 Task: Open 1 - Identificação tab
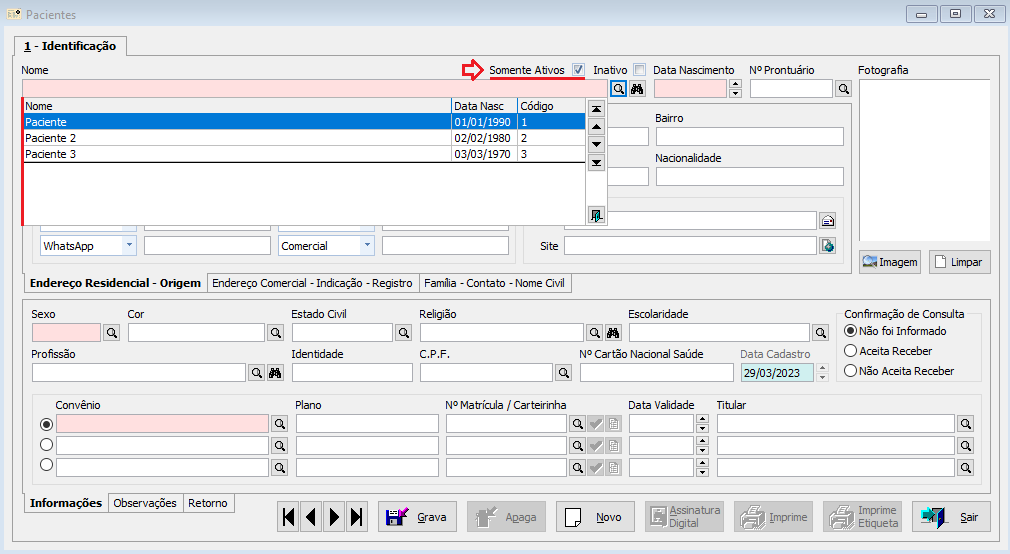70,46
